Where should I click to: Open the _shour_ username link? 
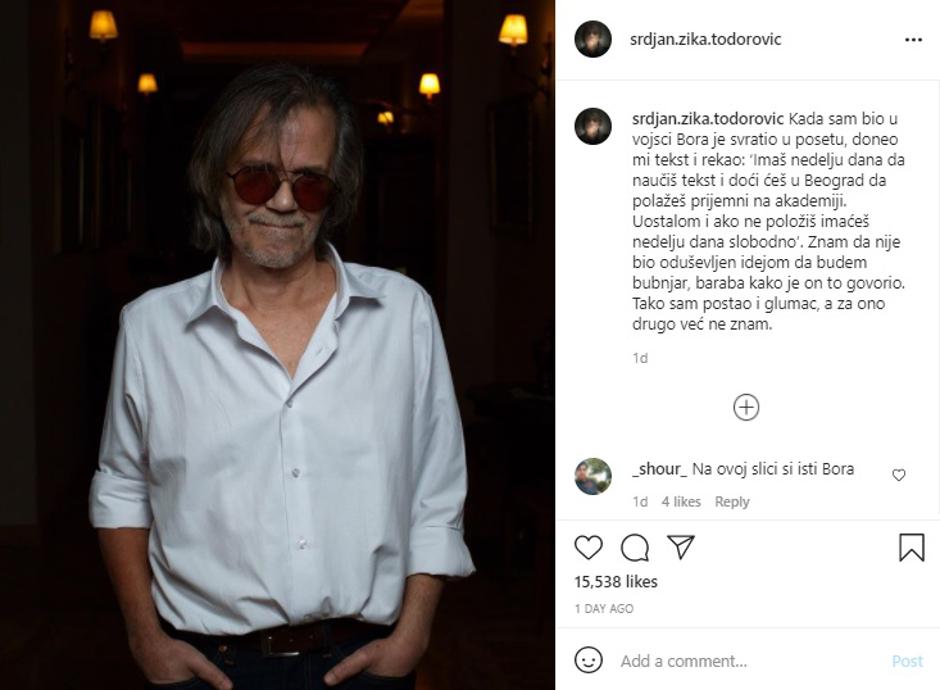(x=659, y=469)
